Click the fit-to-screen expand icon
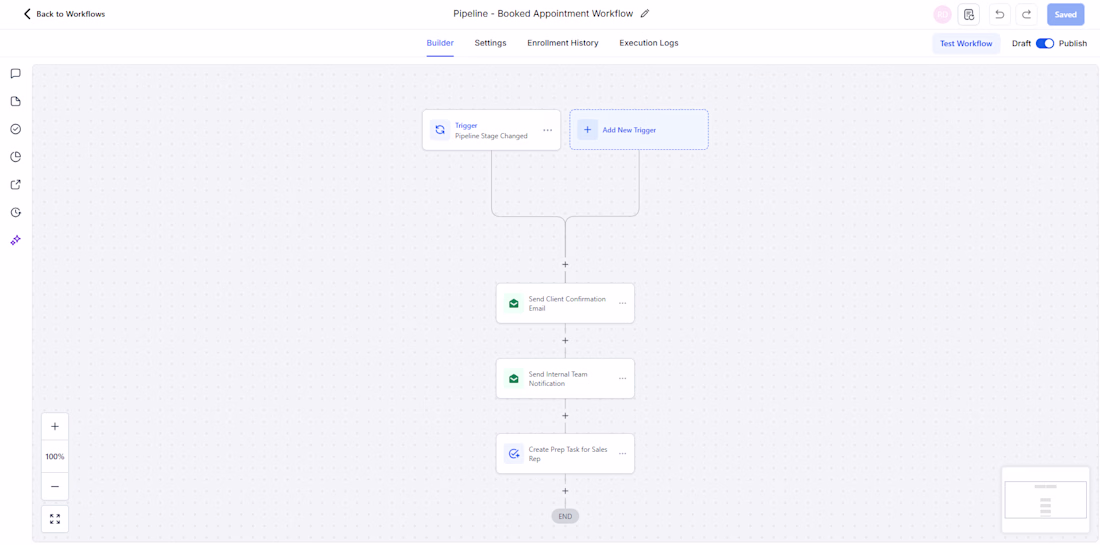Screen dimensions: 1100x545 [55, 519]
